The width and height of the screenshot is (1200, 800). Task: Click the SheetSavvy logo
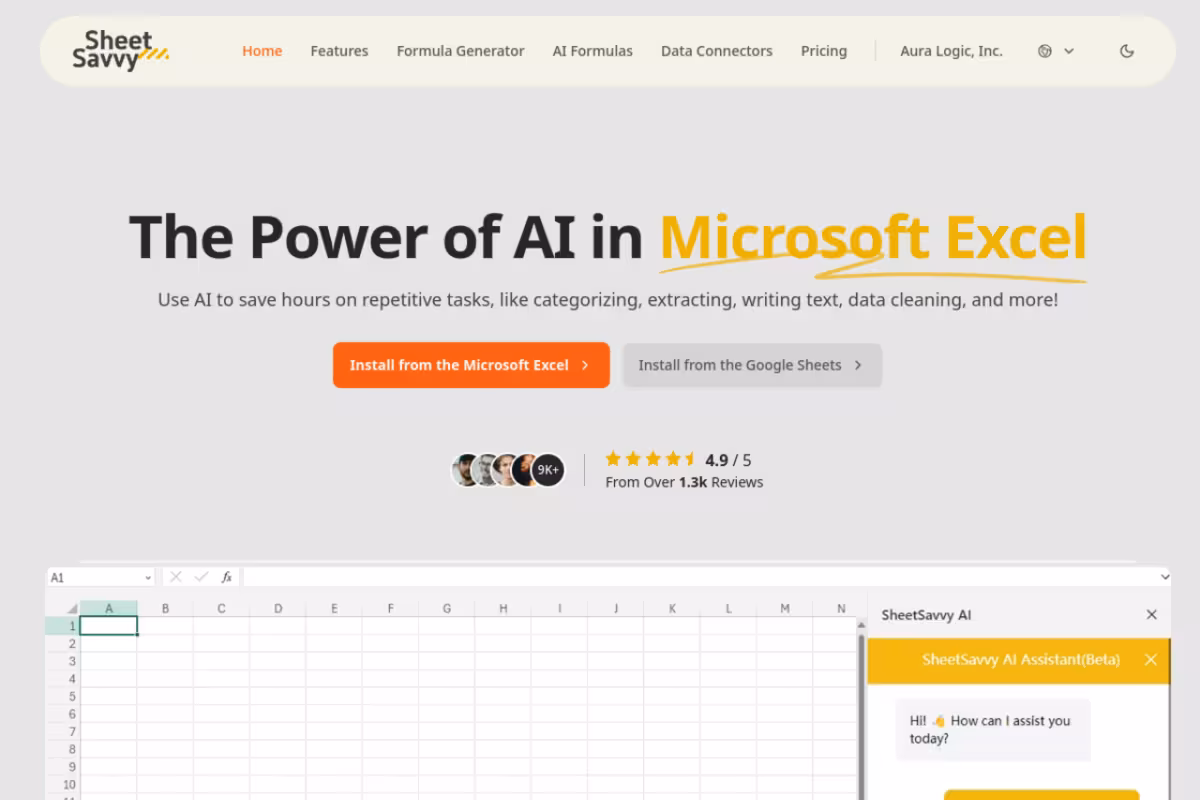tap(120, 50)
